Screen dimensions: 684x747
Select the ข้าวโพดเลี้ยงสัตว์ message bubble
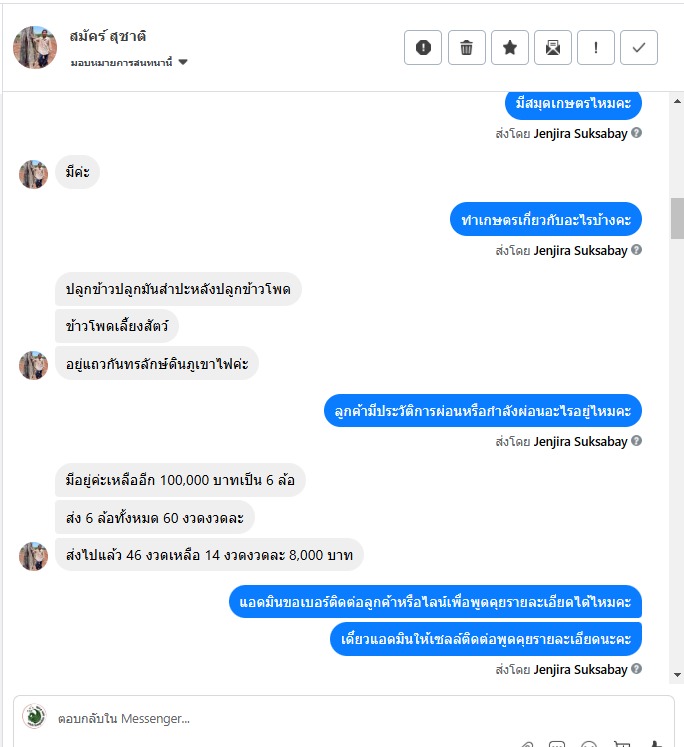click(x=117, y=326)
